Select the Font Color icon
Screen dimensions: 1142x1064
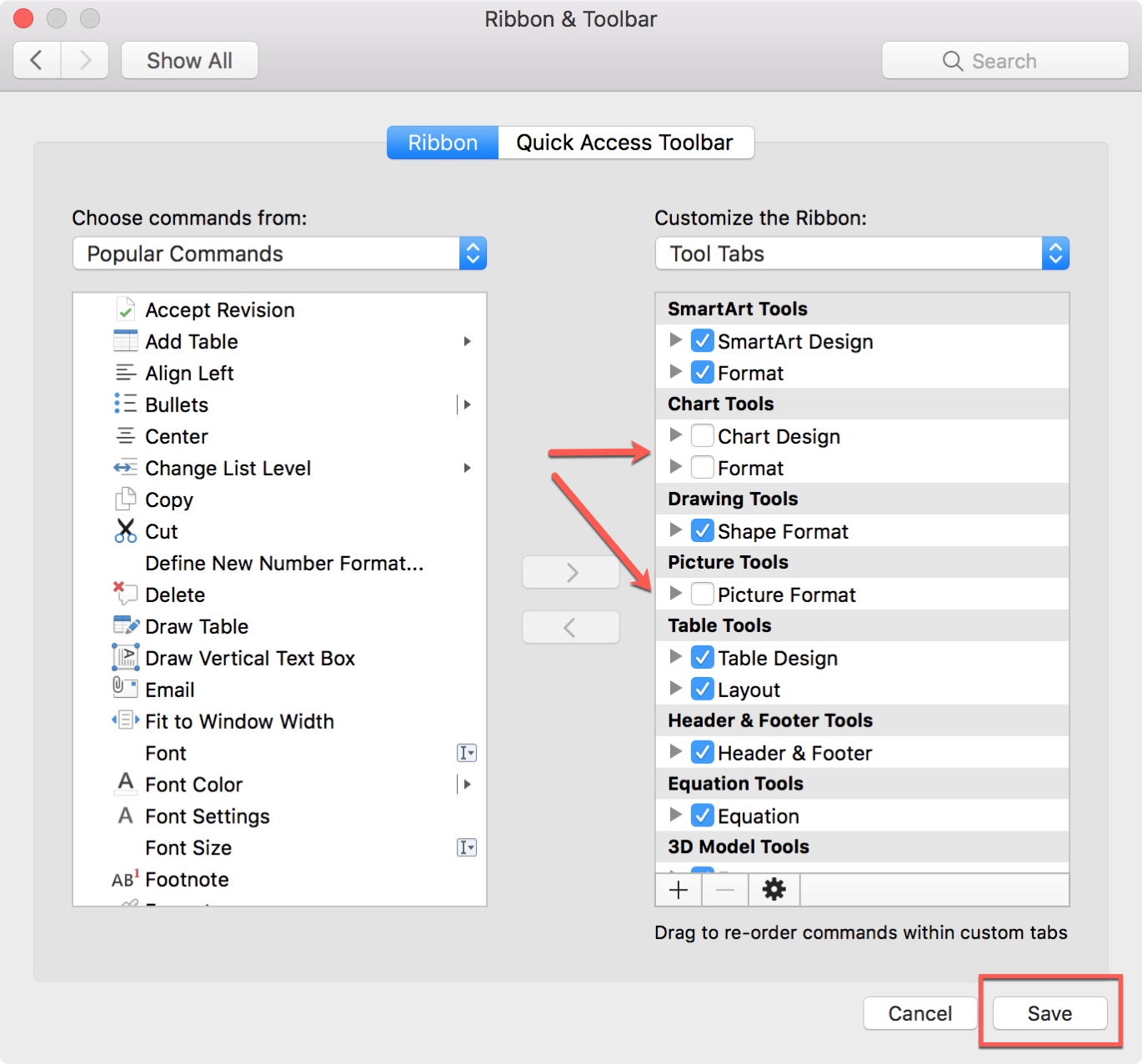126,783
